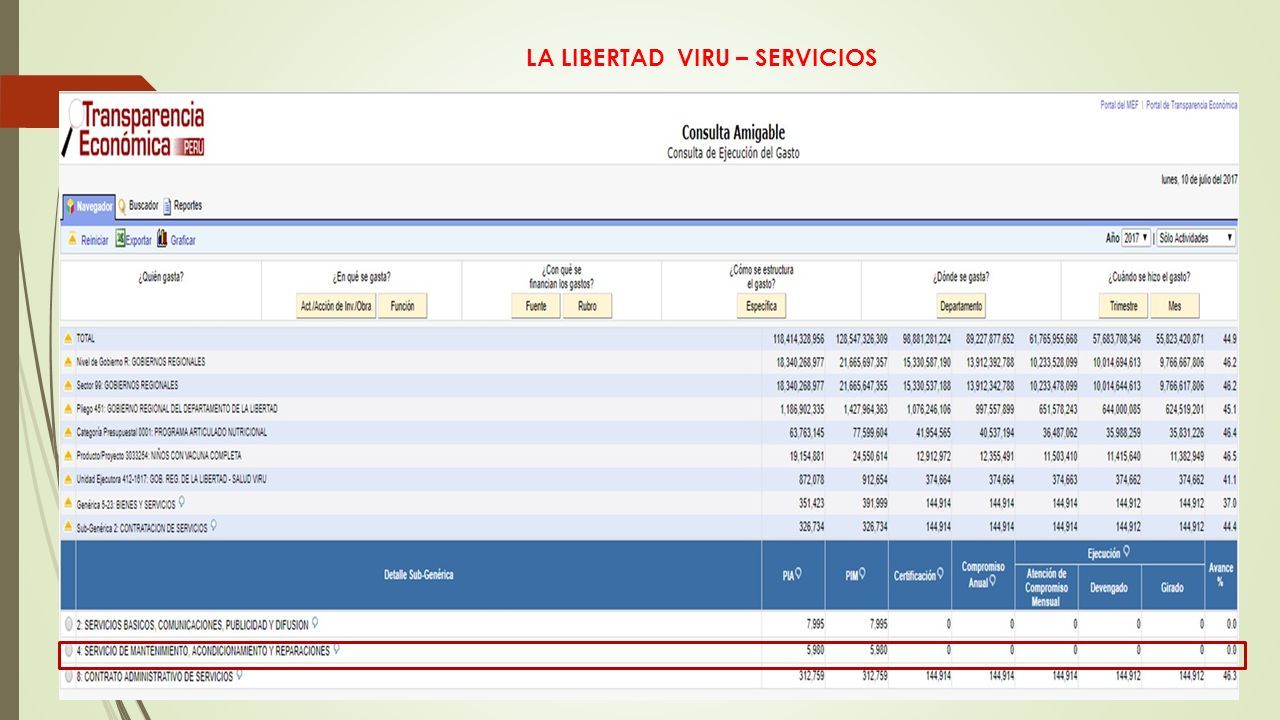Click info pin icon next to PIA header
This screenshot has width=1280, height=720.
pos(798,574)
